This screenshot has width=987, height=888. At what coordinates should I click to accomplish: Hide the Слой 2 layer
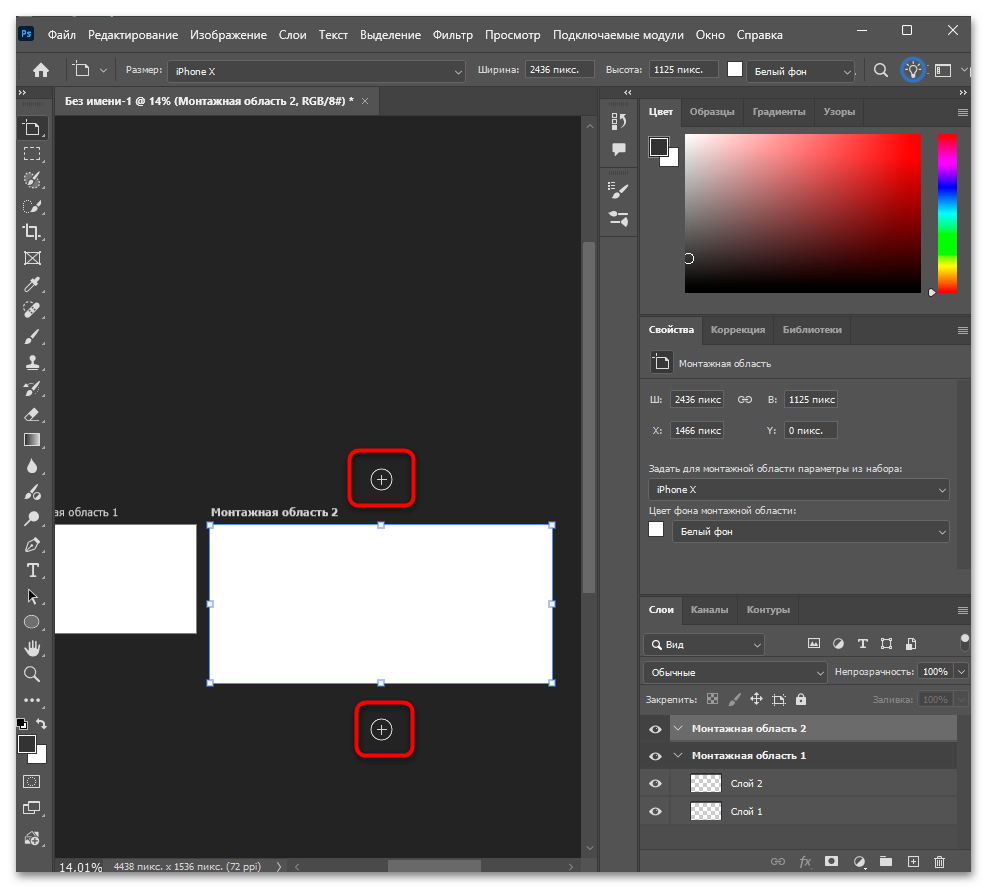pyautogui.click(x=656, y=784)
